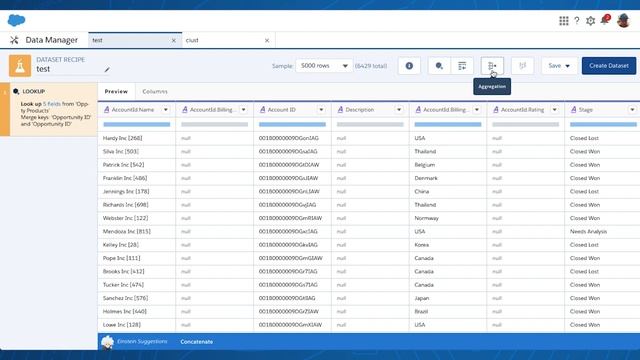640x360 pixels.
Task: Click the text type icon on AccountId.Name column
Action: 107,110
